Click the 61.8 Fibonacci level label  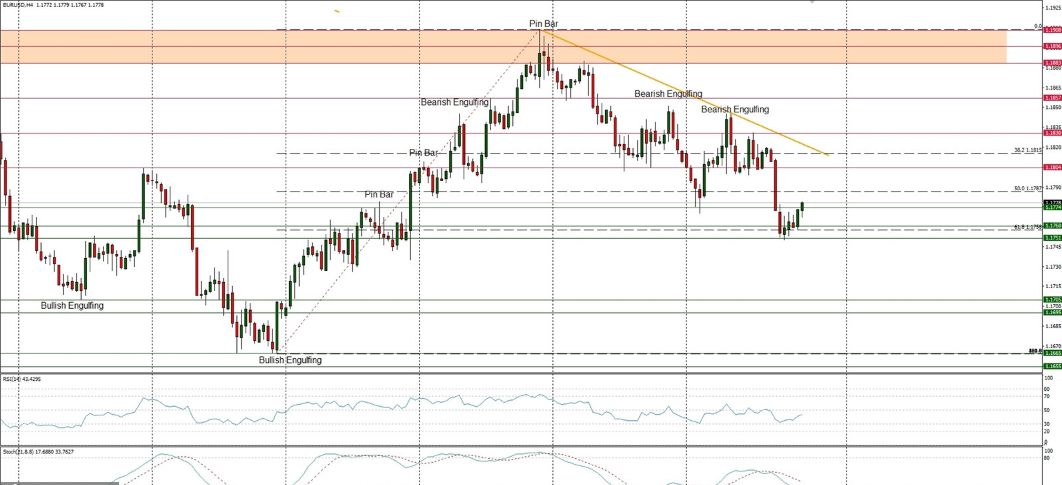[x=1028, y=227]
